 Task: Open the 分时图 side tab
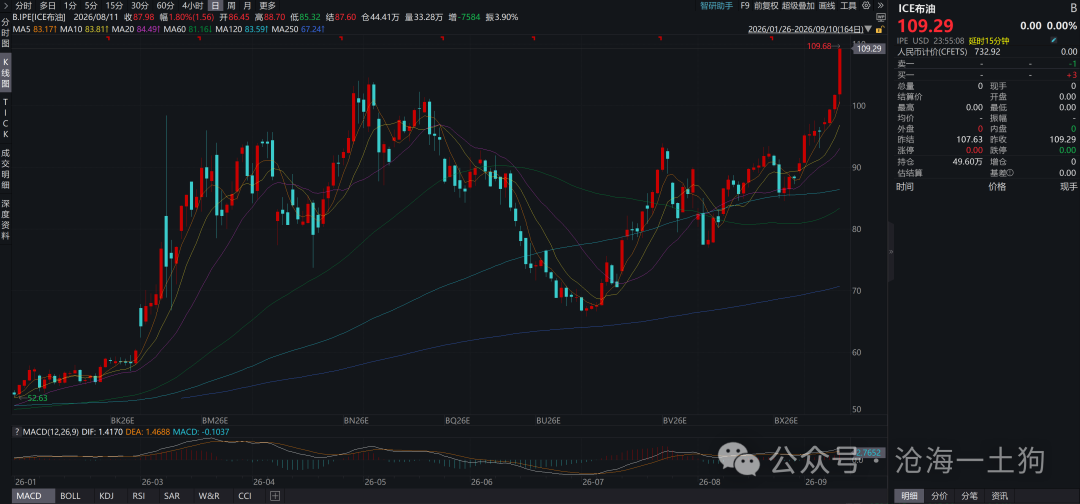point(6,33)
